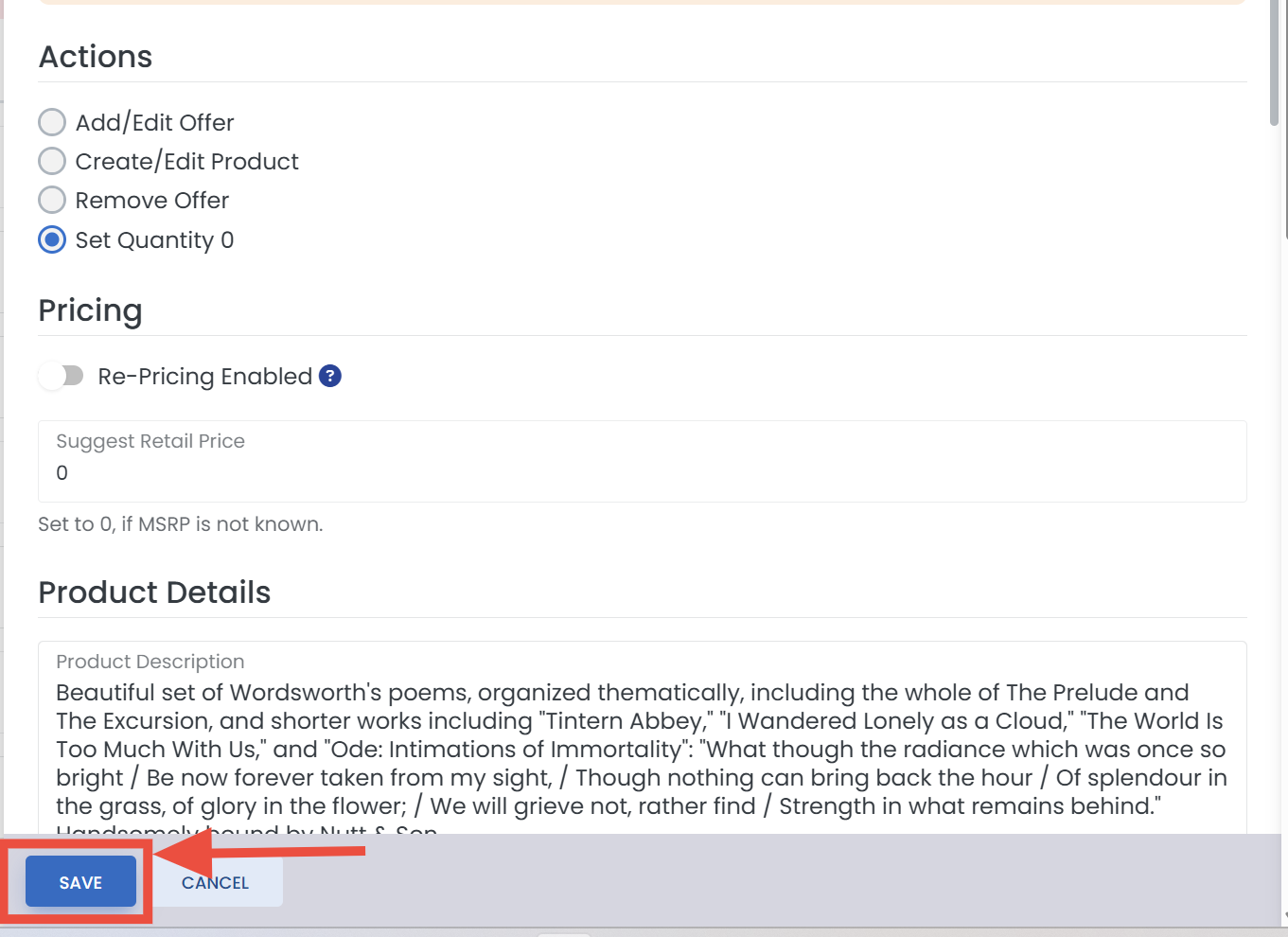Viewport: 1288px width, 937px height.
Task: Toggle the Re-Pricing Enabled switch
Action: point(62,376)
